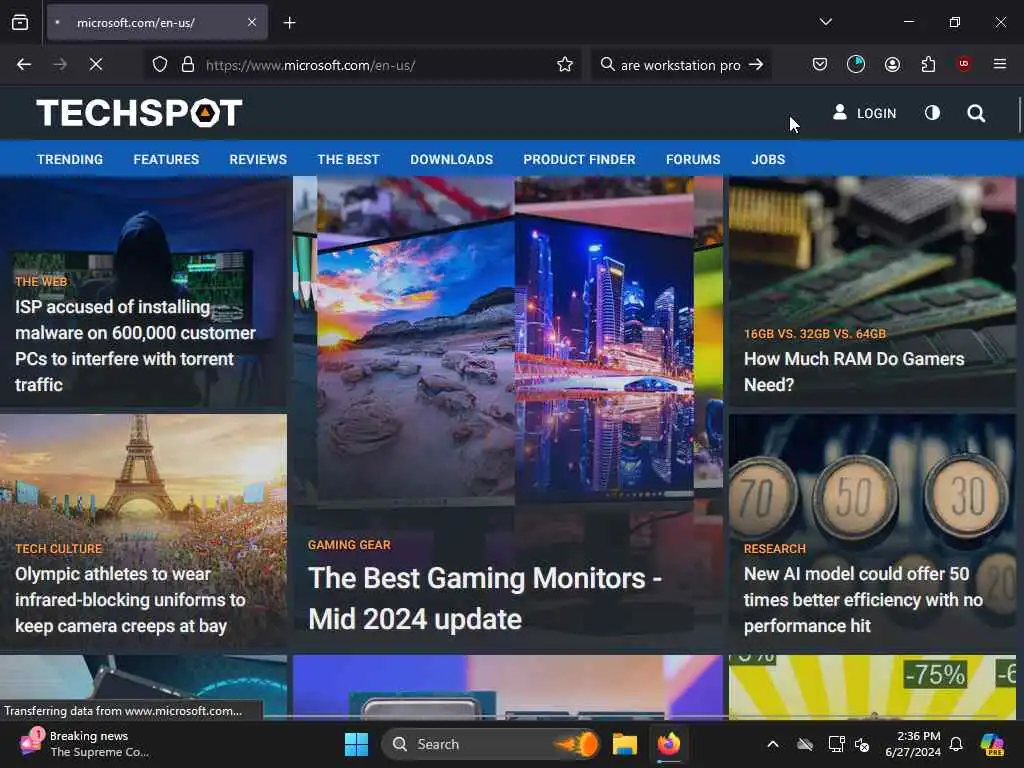Open the JOBS menu item
Viewport: 1024px width, 768px height.
point(768,159)
